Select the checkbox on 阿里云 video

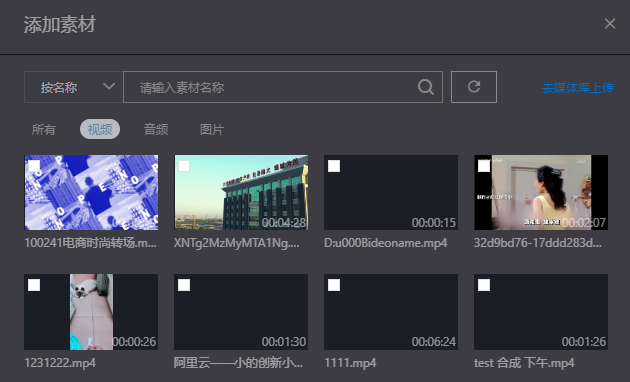[184, 285]
